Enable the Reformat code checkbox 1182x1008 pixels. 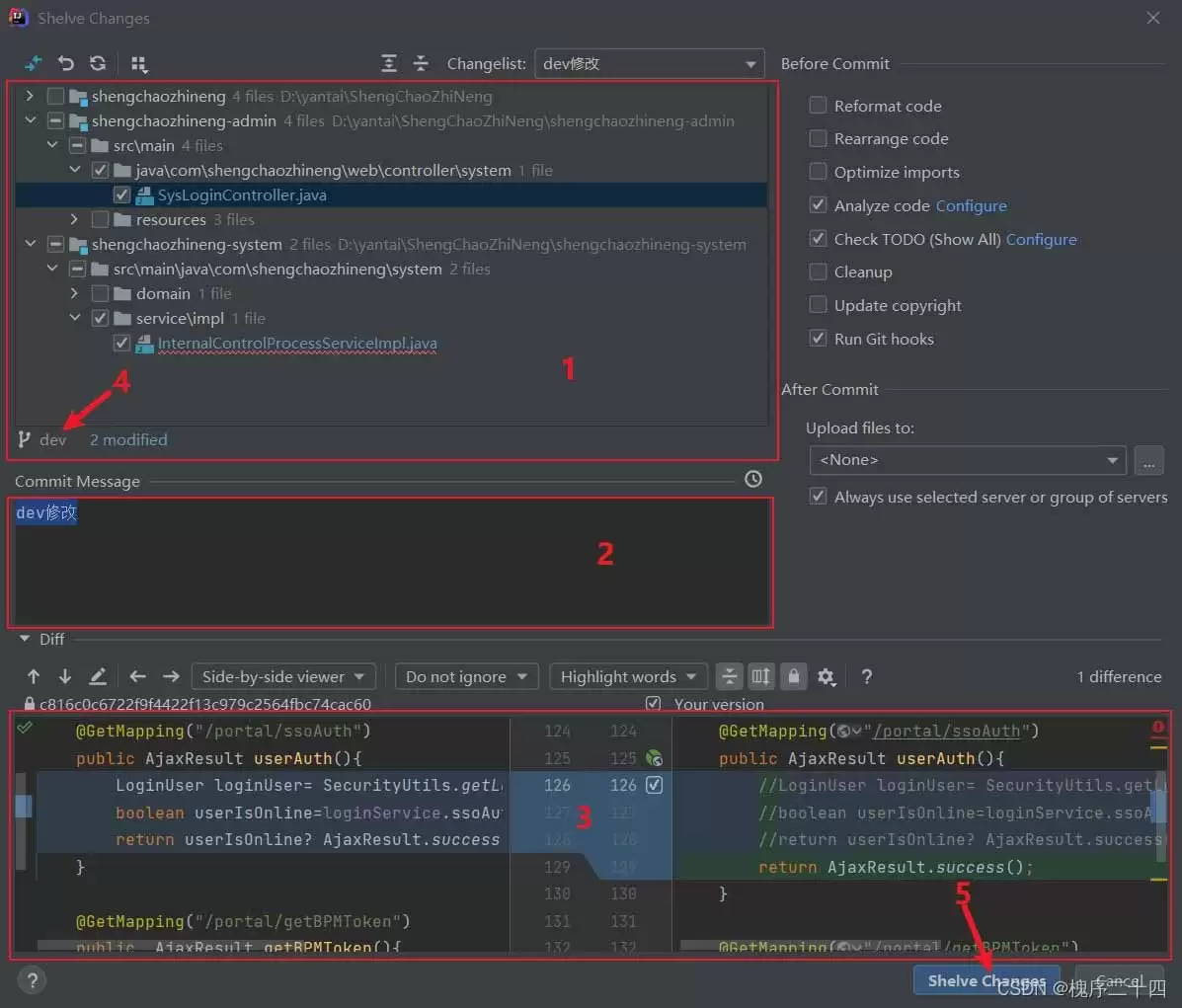(x=818, y=106)
